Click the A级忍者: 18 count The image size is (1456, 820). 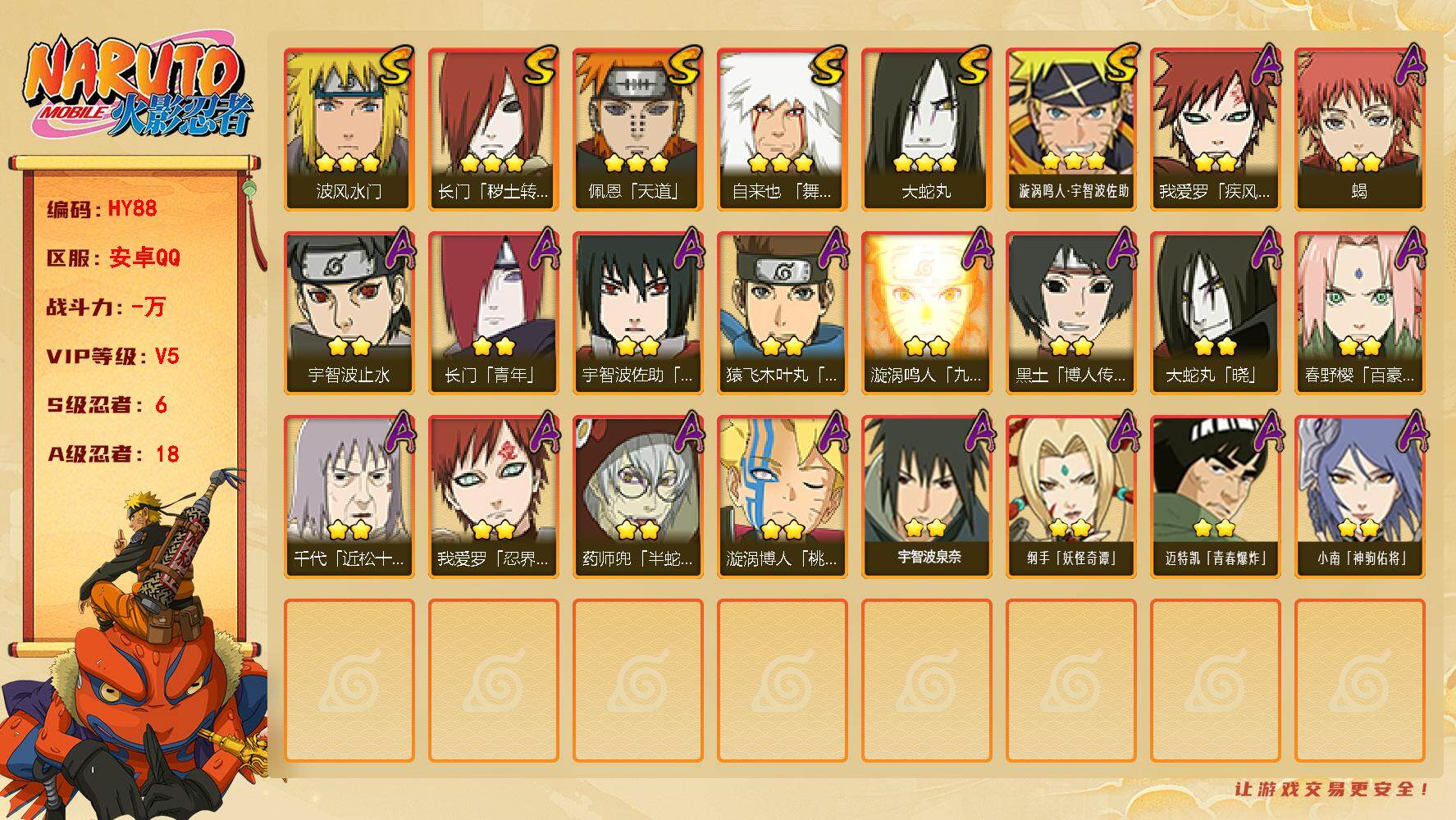[113, 453]
